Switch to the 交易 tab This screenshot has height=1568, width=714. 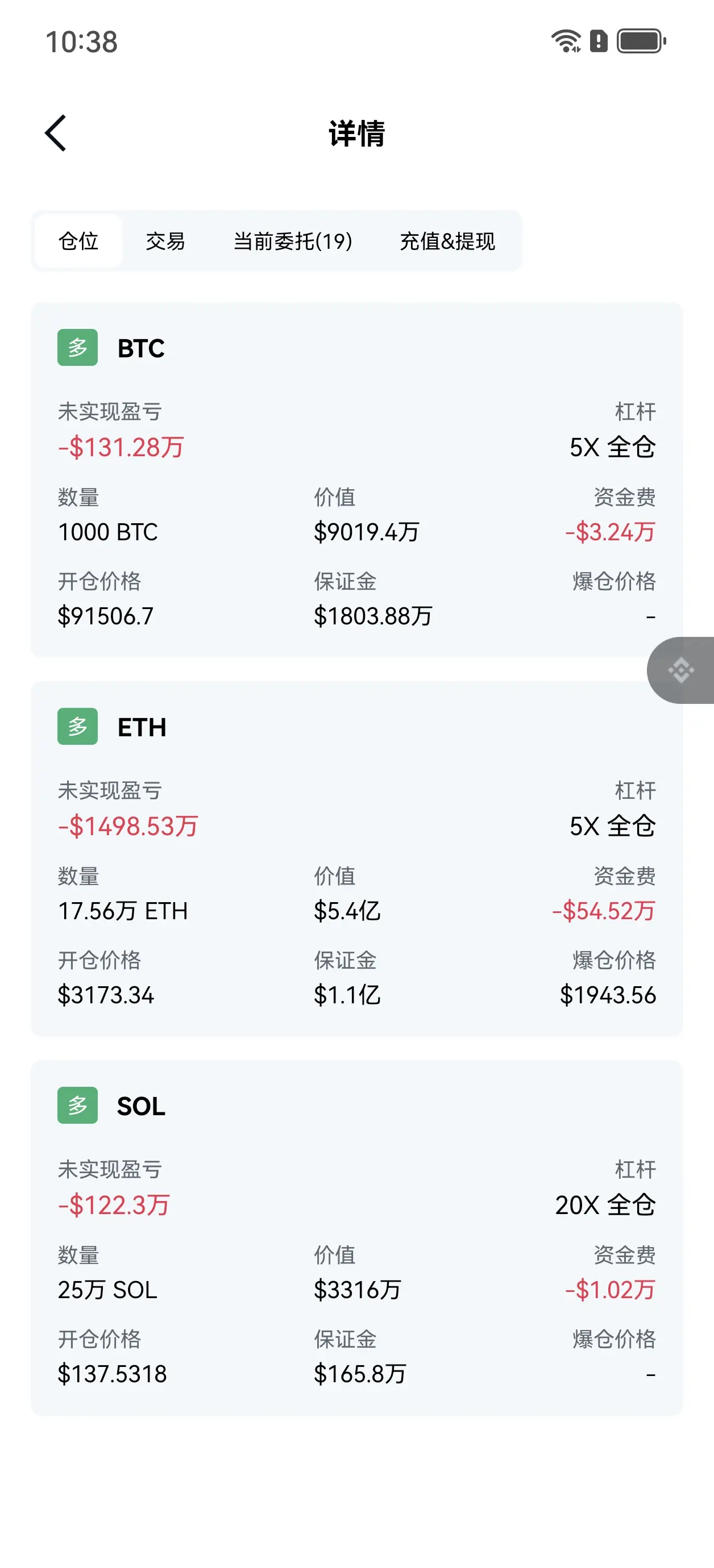165,241
